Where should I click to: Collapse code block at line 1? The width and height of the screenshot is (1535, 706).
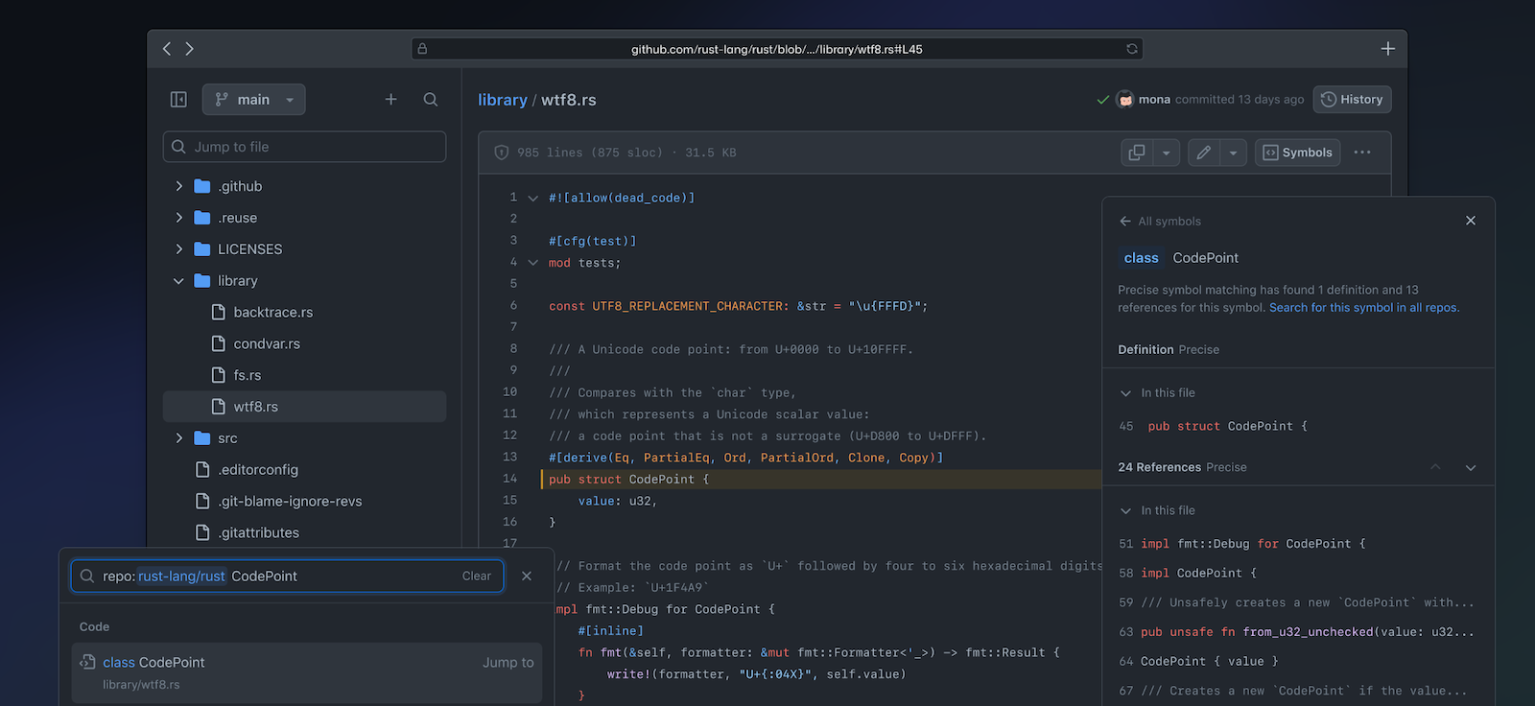tap(532, 197)
